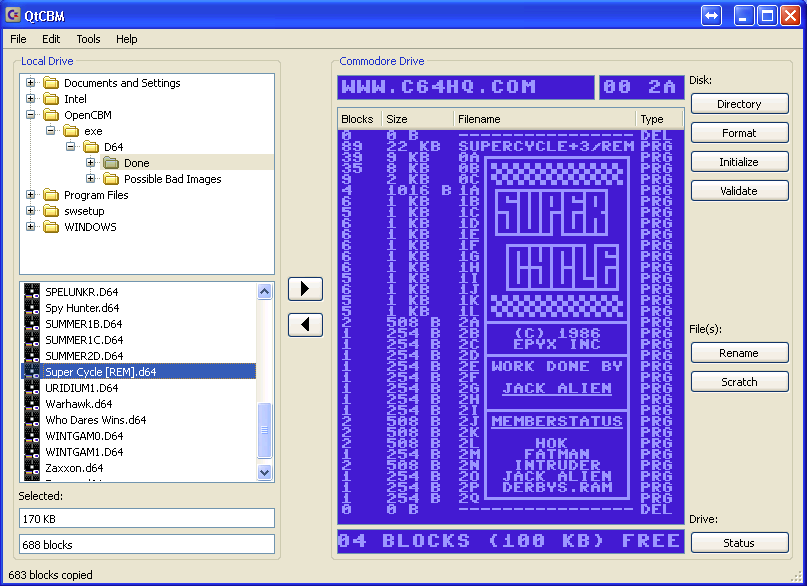
Task: Click the drive Status button
Action: point(739,543)
